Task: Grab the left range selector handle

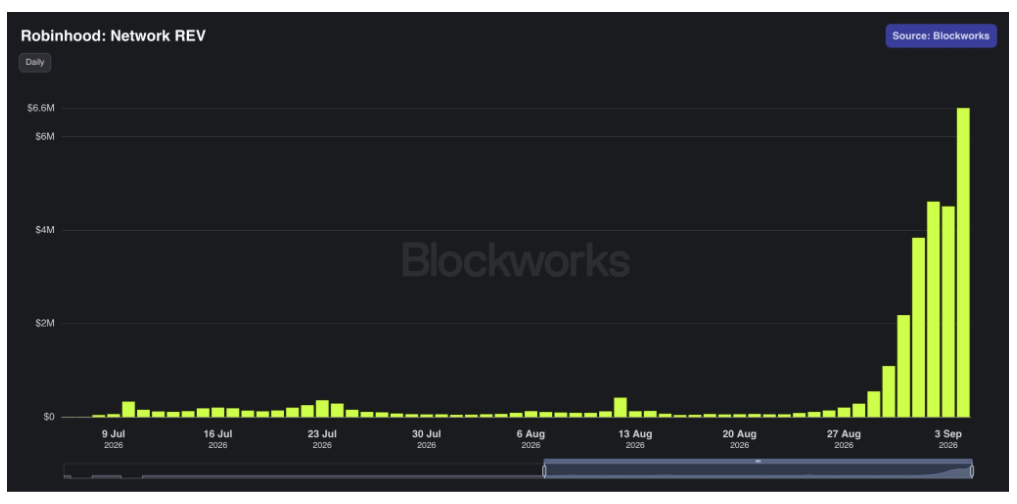Action: pyautogui.click(x=544, y=471)
